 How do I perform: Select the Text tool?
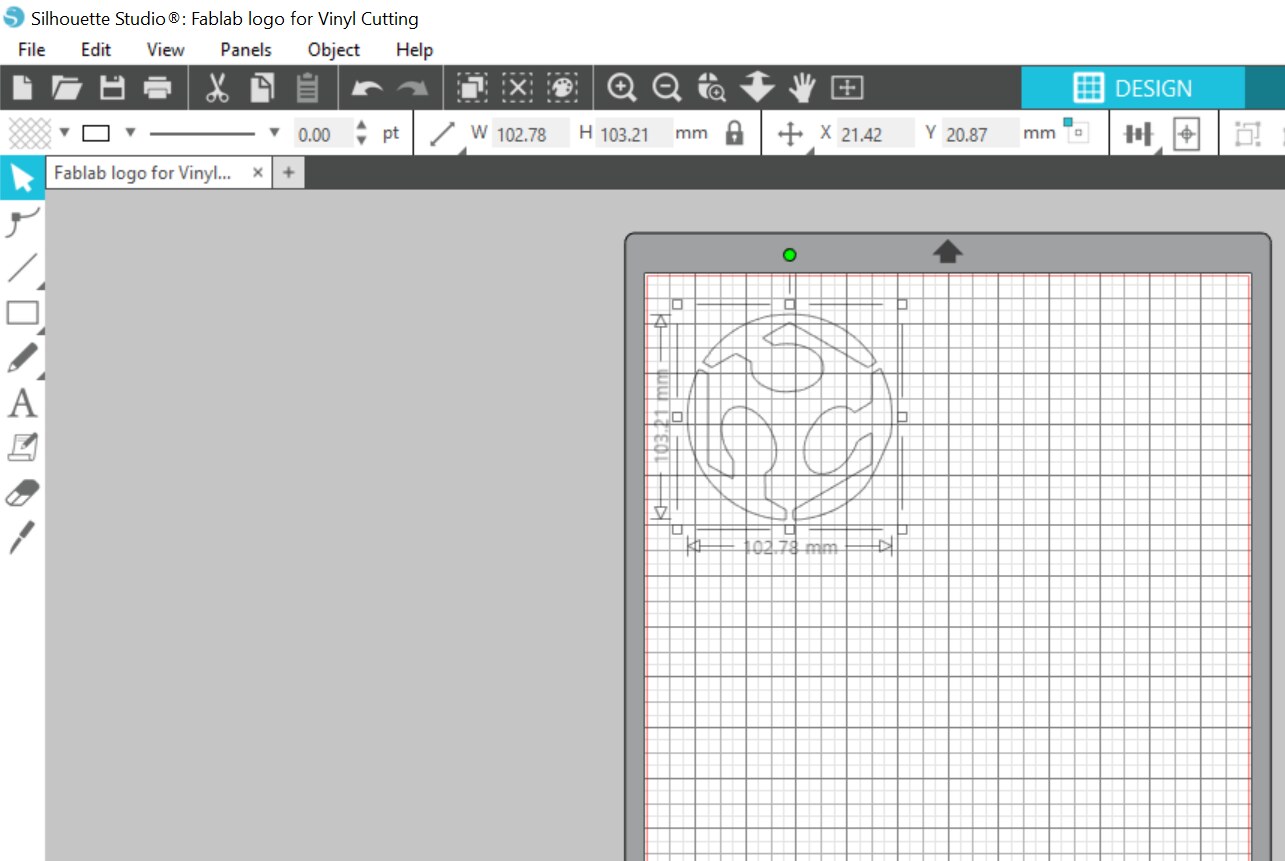pos(22,403)
